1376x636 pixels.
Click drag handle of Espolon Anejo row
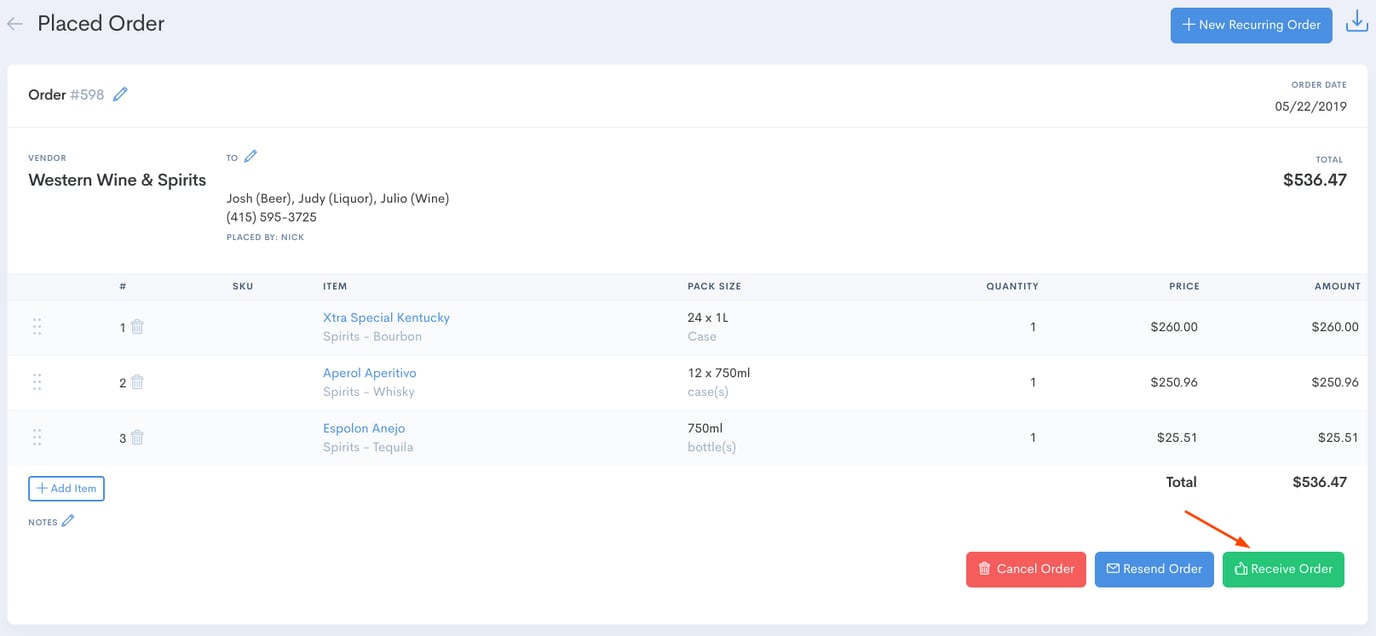pos(37,437)
